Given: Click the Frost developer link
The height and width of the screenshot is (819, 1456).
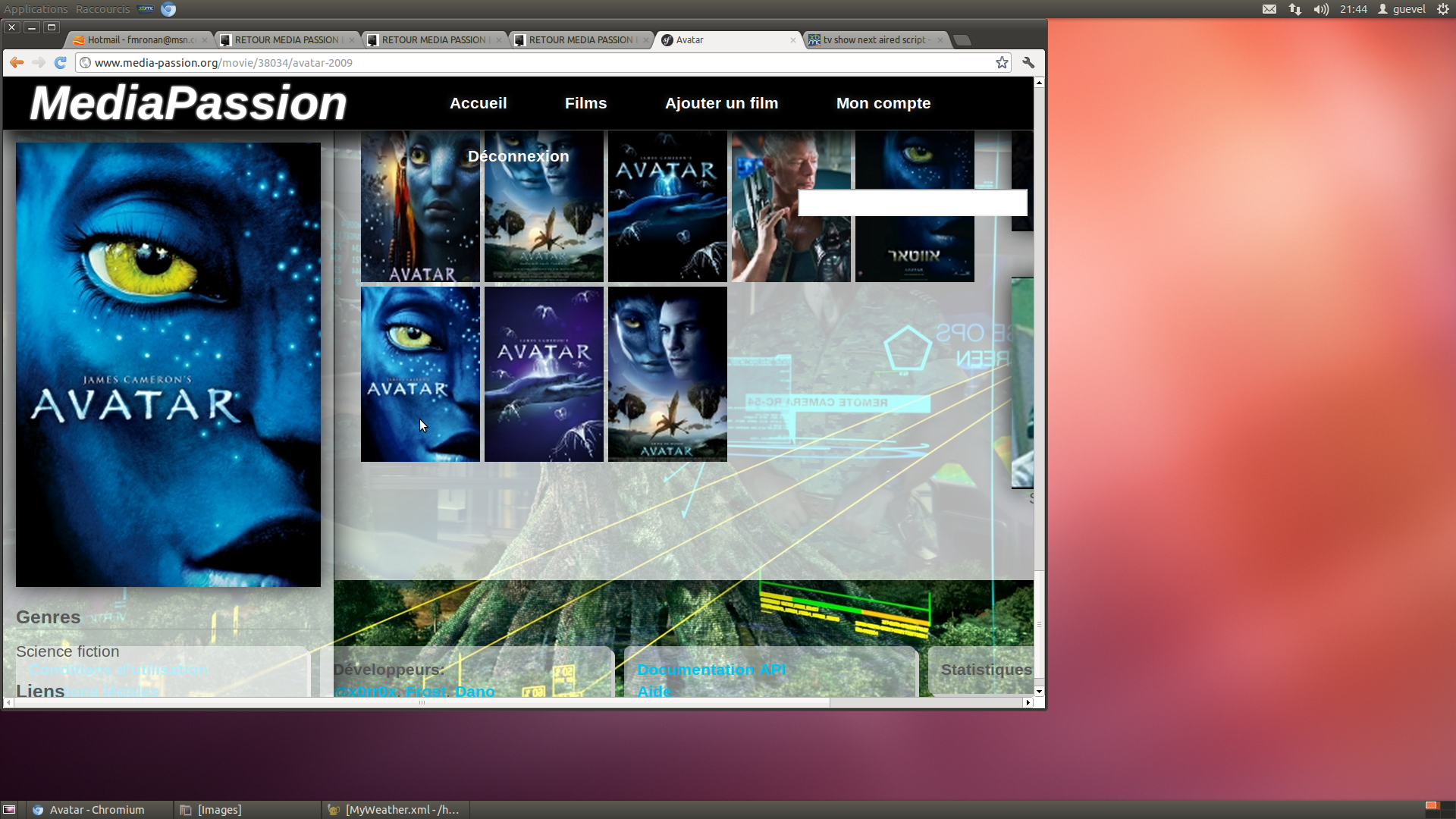Looking at the screenshot, I should click(x=426, y=692).
